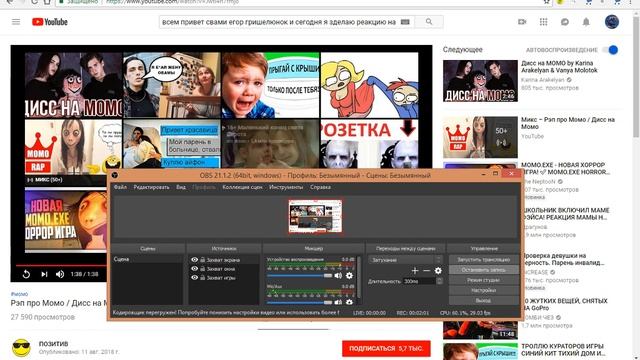Open the YouTube apps grid
The width and height of the screenshot is (640, 360).
(543, 22)
